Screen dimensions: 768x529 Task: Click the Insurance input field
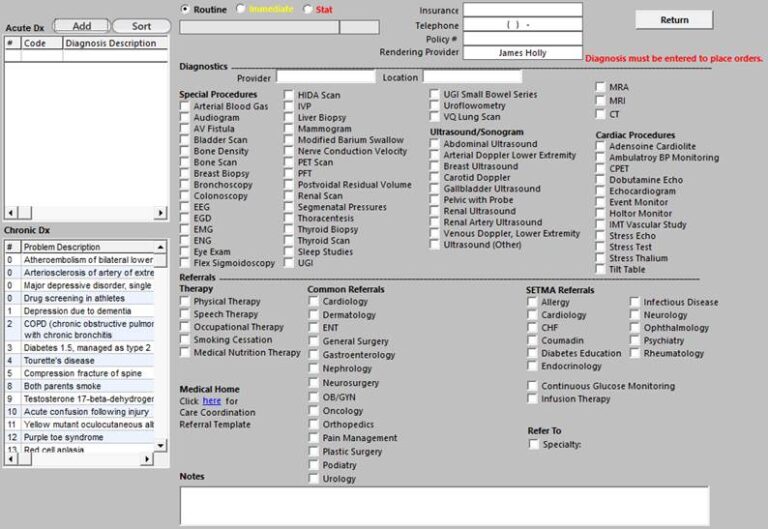(522, 10)
